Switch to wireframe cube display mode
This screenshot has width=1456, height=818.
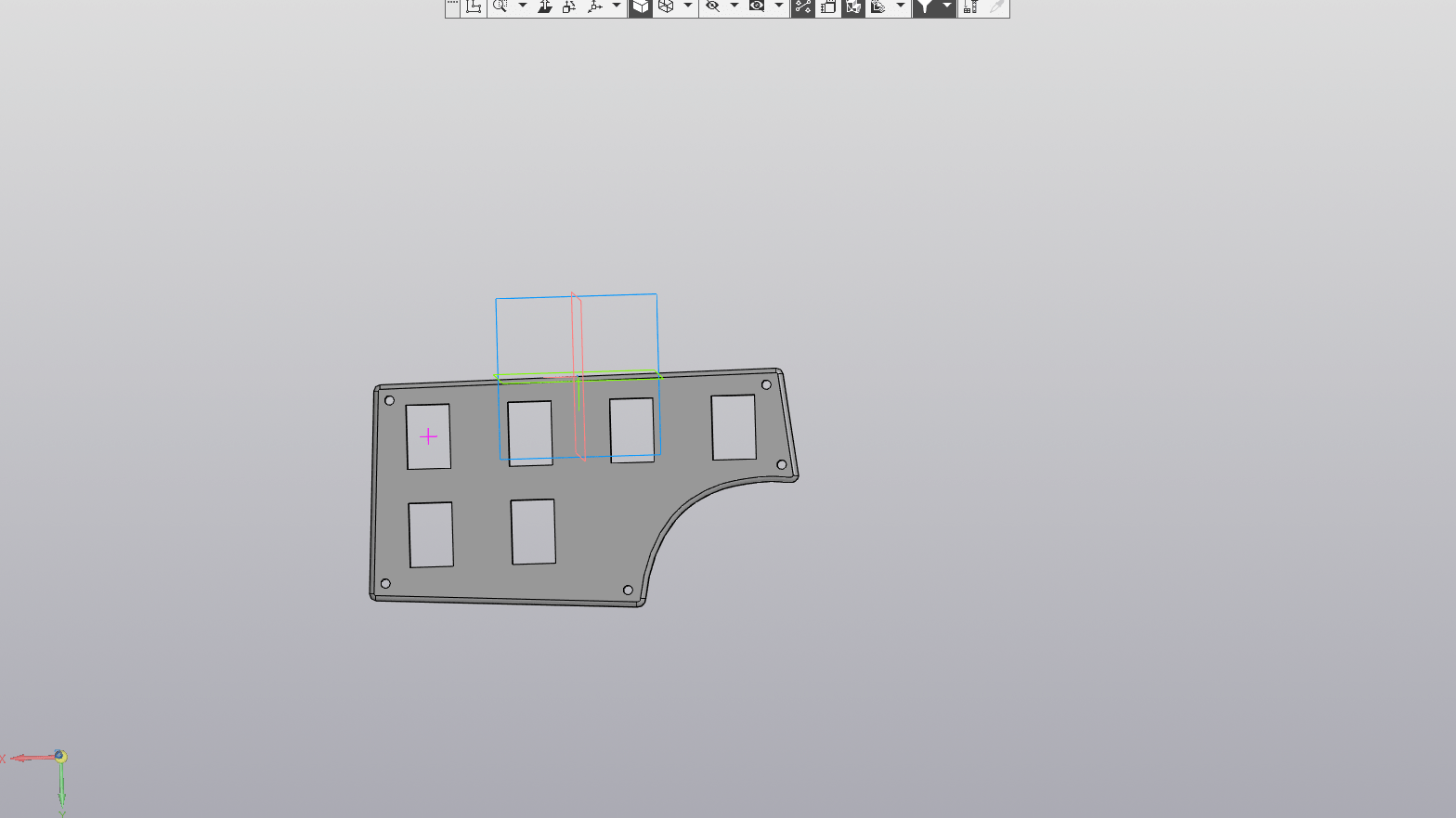pos(666,6)
